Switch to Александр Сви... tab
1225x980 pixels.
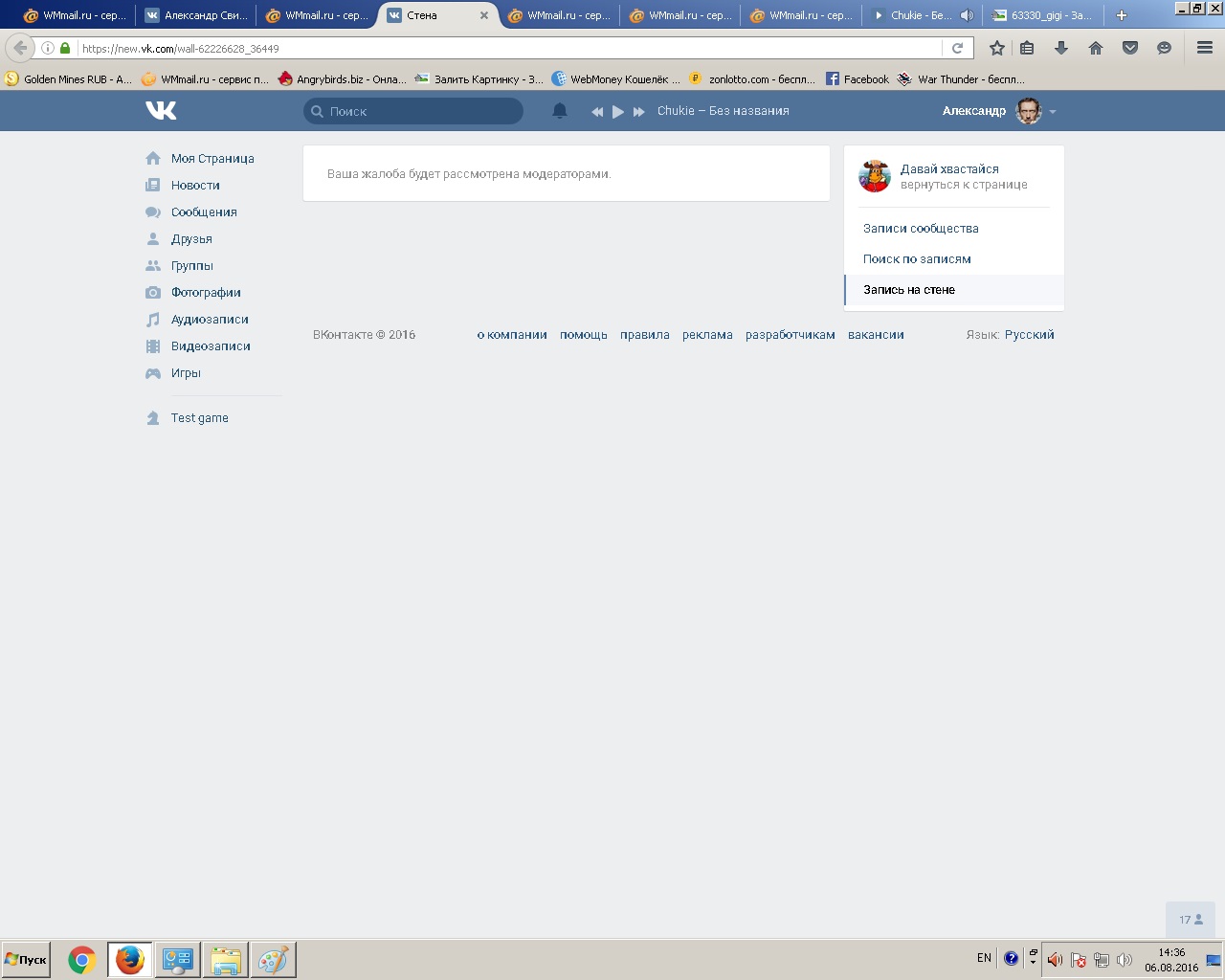pos(196,15)
